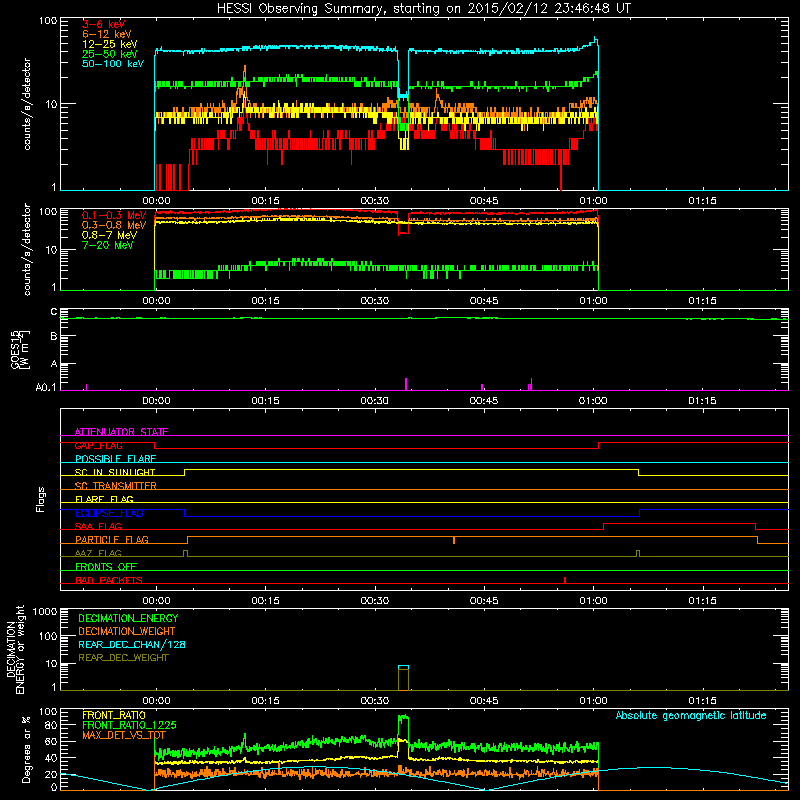Click the cyan decimation box near 00:33

click(404, 667)
